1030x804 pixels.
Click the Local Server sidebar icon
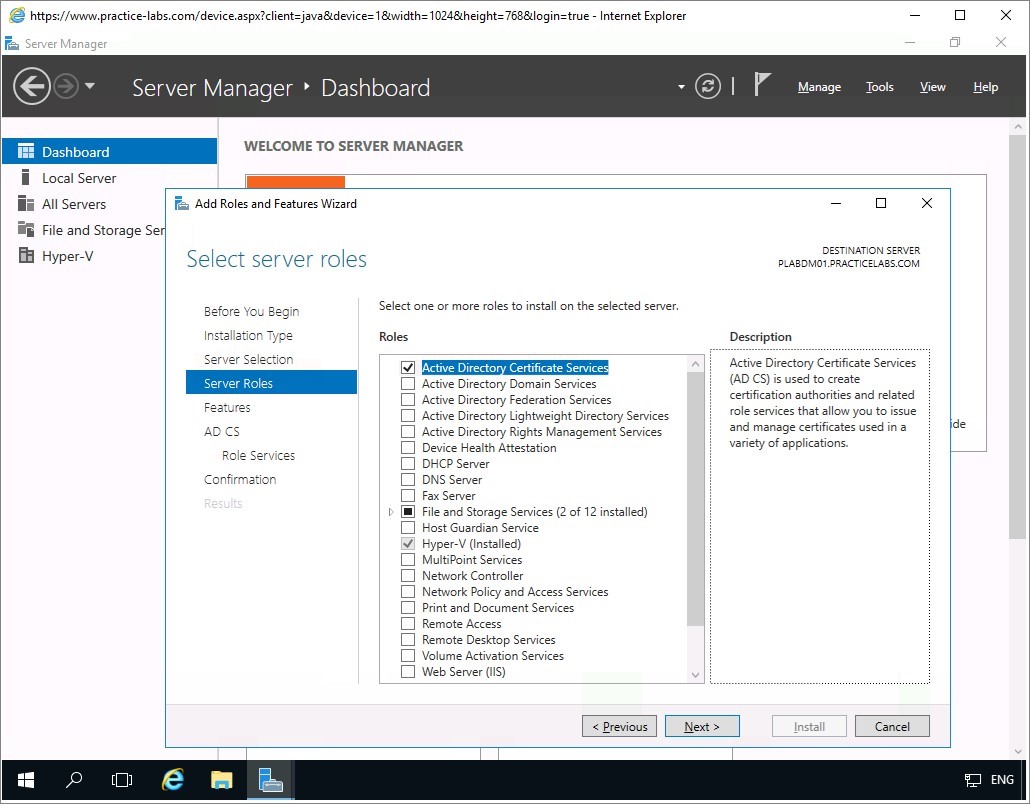tap(26, 177)
